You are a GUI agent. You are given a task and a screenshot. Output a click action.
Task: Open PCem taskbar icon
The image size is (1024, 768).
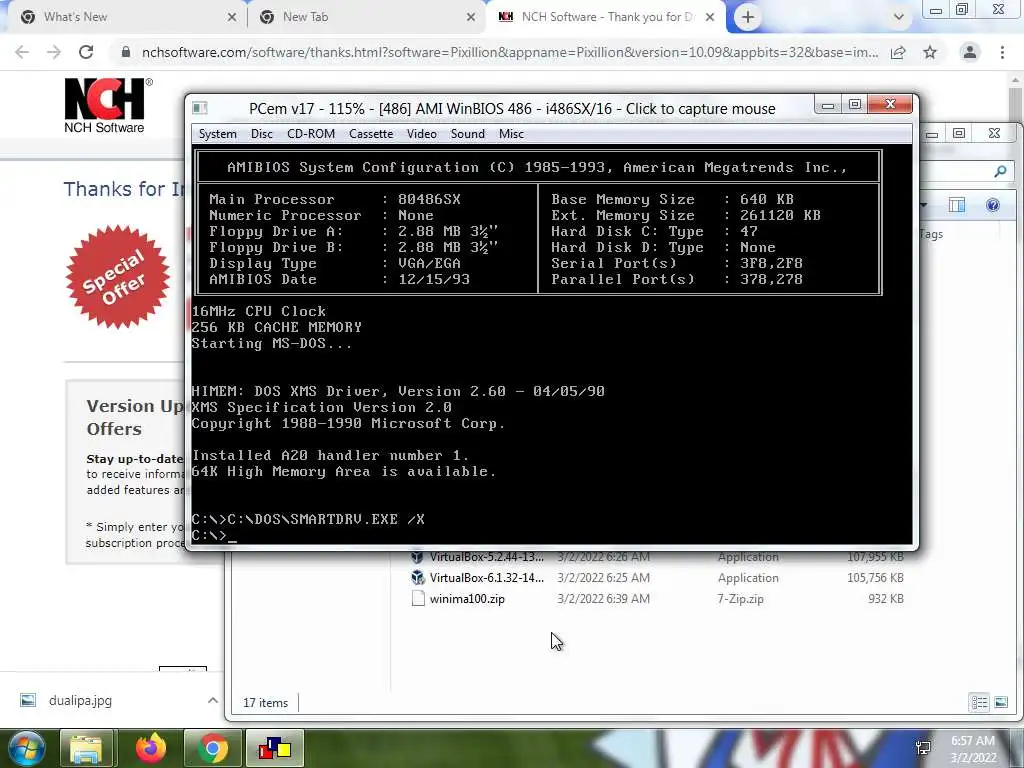275,749
